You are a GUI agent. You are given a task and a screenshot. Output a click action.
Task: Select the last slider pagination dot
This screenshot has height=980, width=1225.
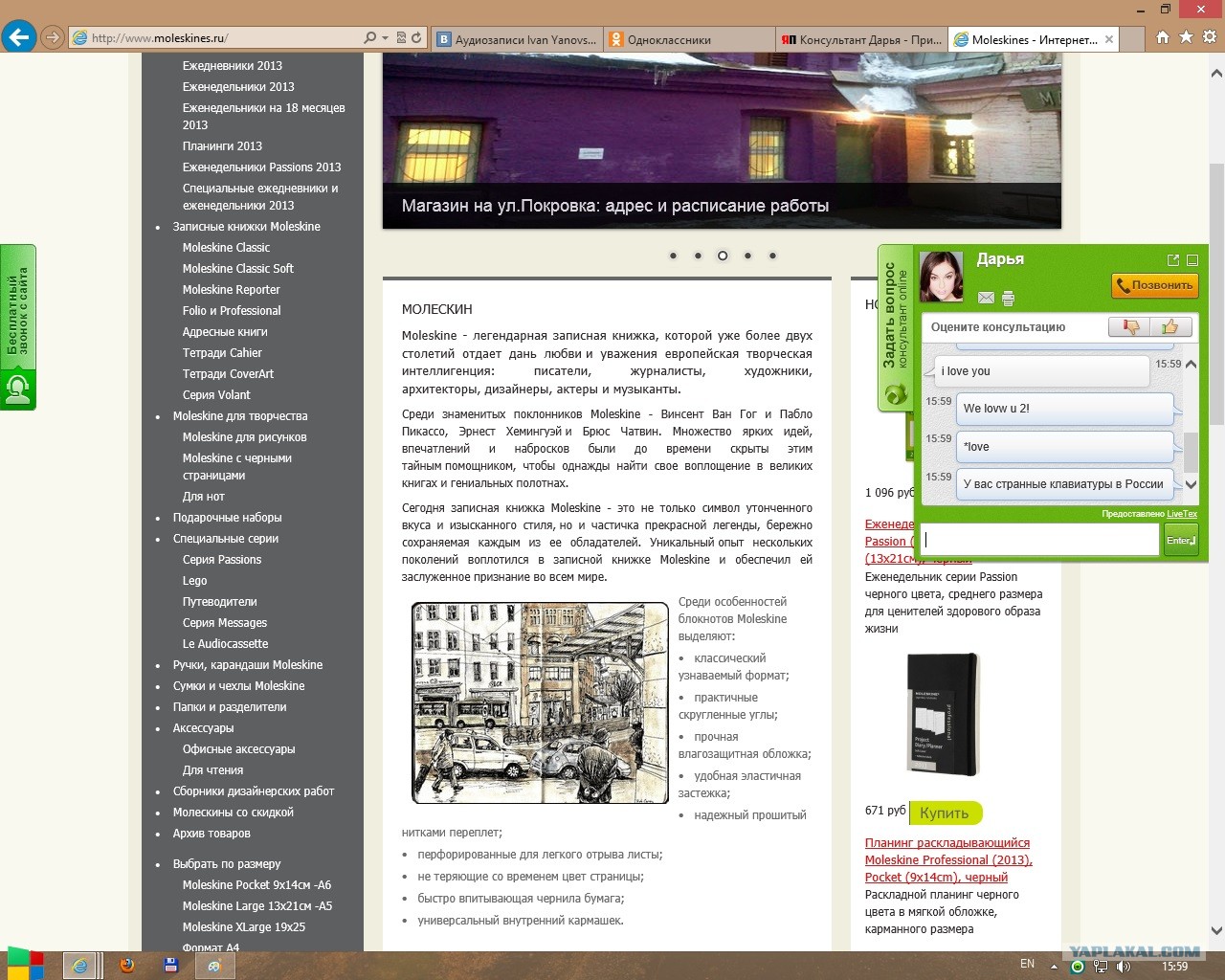[772, 256]
